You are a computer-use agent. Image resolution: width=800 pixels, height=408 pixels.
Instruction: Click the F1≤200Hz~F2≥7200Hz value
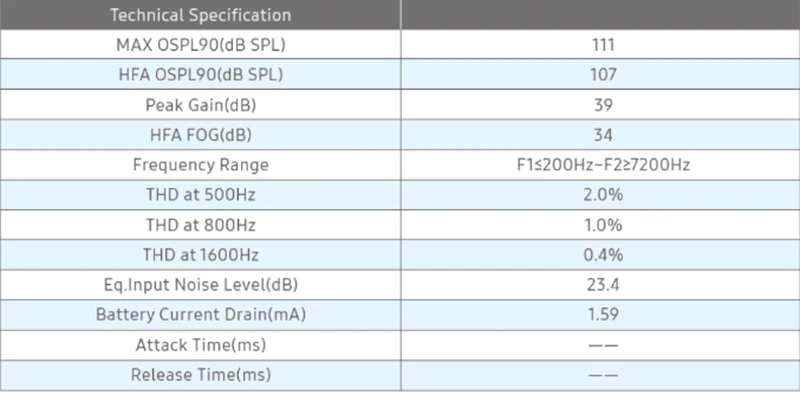pyautogui.click(x=602, y=165)
